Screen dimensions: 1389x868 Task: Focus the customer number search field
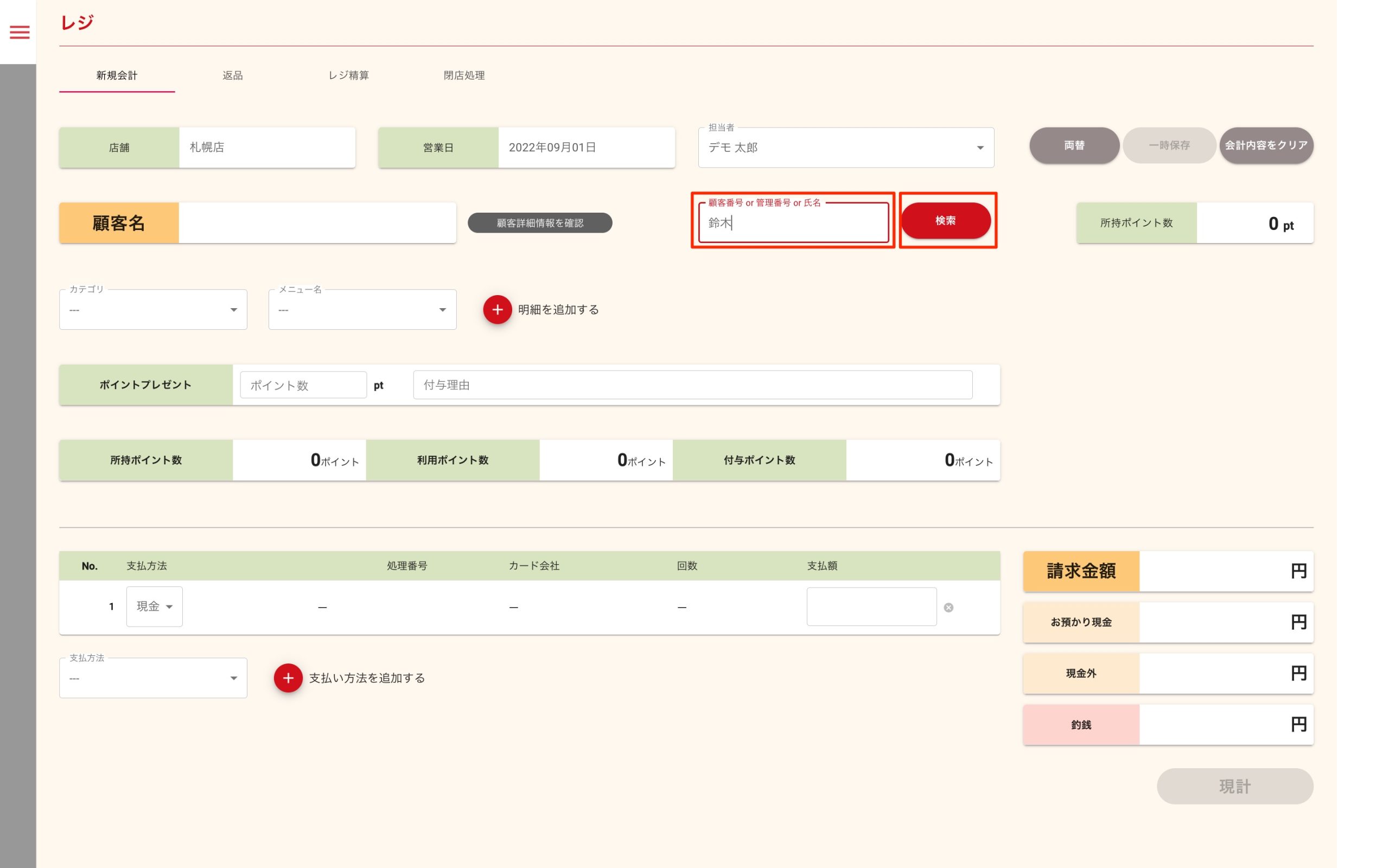pos(793,223)
